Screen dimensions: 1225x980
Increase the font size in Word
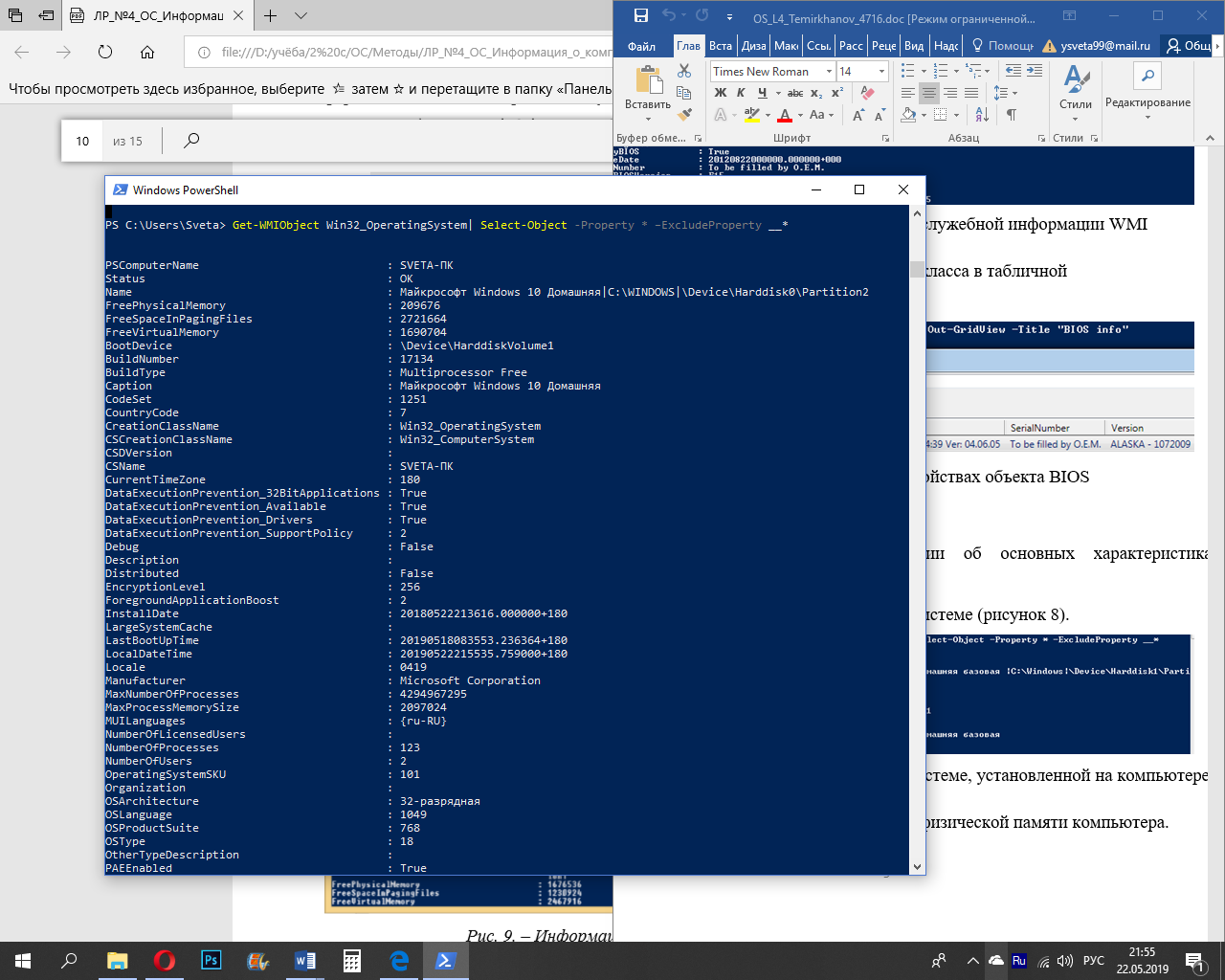point(858,115)
